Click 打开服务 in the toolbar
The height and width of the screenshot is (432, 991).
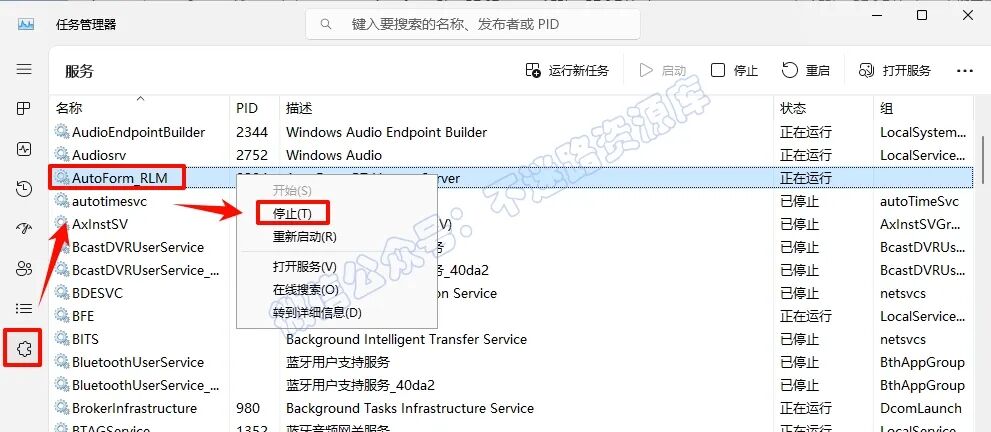[x=894, y=71]
